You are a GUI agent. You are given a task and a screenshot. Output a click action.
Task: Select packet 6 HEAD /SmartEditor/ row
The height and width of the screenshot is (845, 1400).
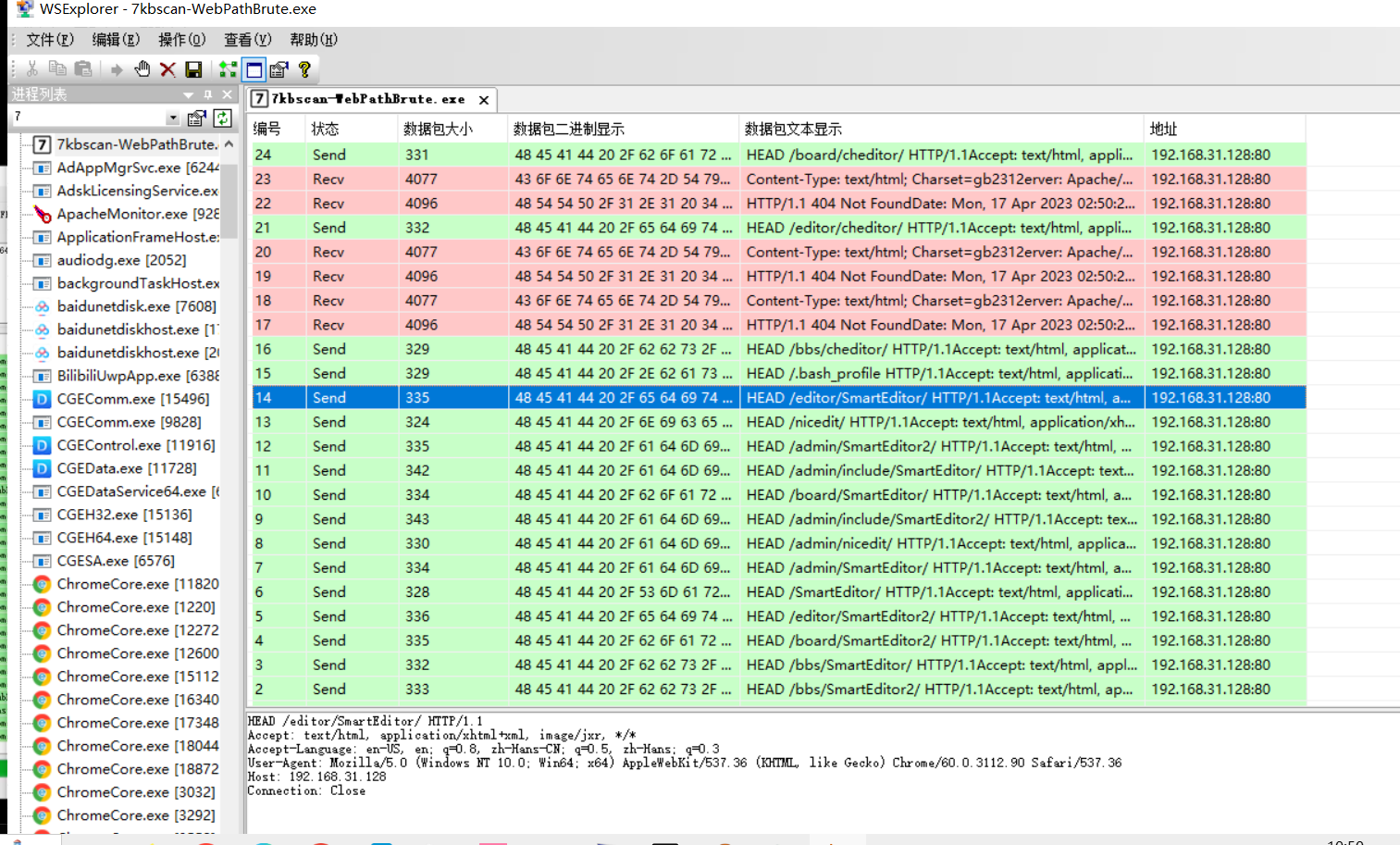click(x=778, y=591)
